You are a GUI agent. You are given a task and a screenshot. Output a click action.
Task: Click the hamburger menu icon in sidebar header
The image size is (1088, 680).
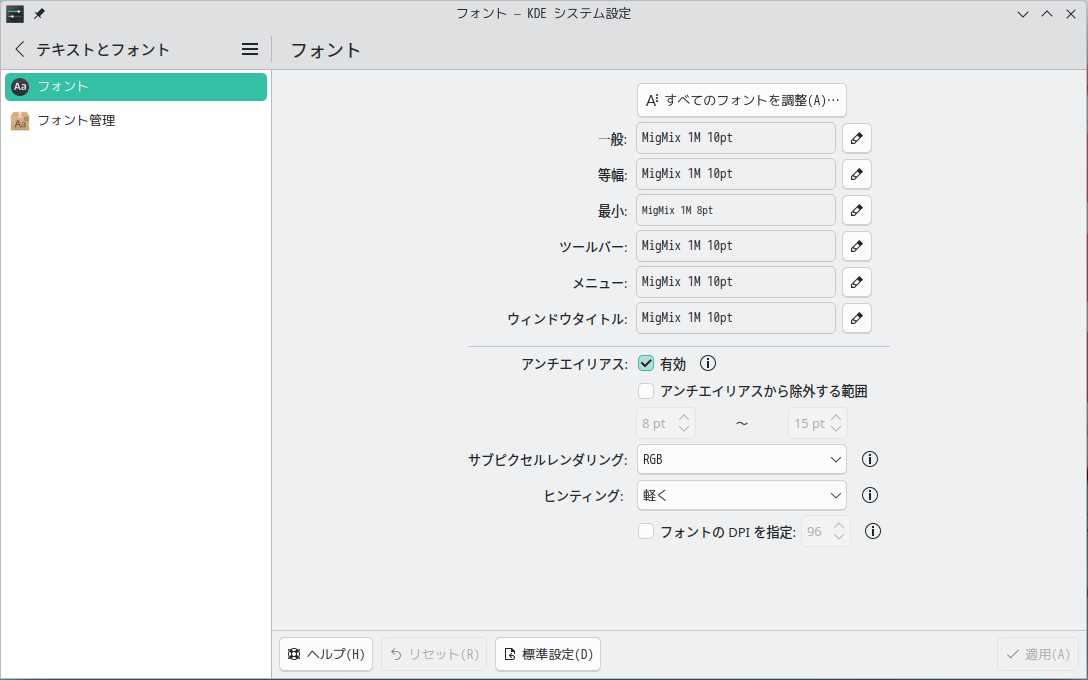coord(250,49)
